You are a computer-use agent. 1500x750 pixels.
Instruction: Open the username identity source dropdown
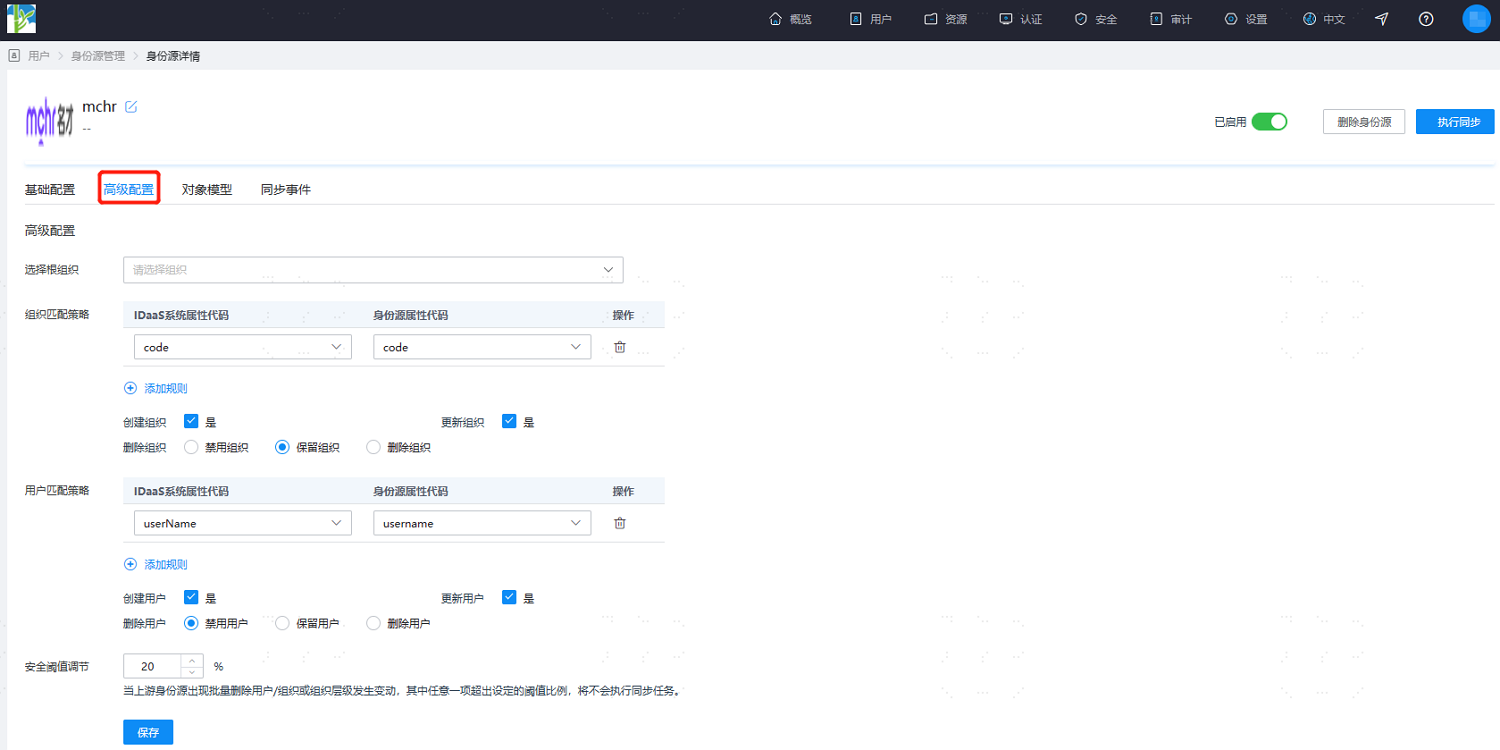pyautogui.click(x=482, y=523)
